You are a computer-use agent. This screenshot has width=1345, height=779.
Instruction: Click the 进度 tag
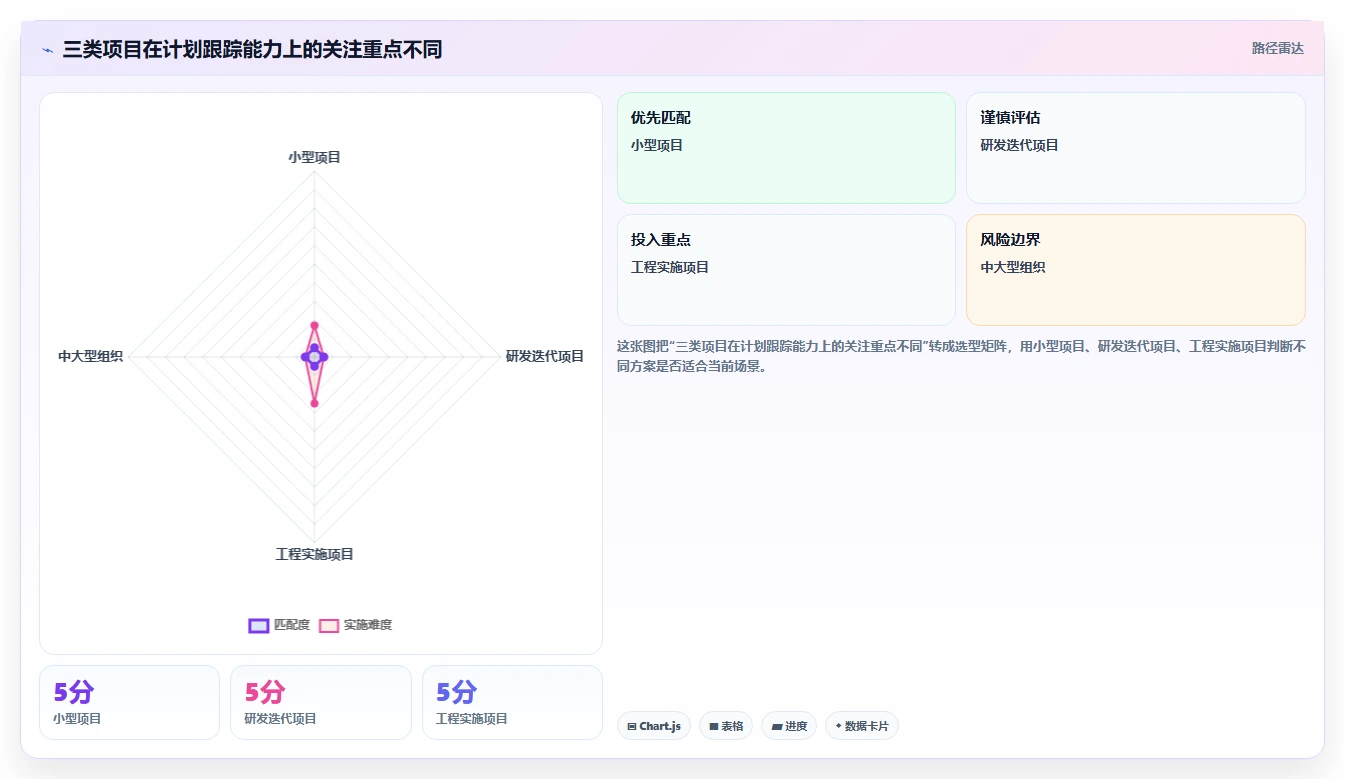pyautogui.click(x=789, y=726)
